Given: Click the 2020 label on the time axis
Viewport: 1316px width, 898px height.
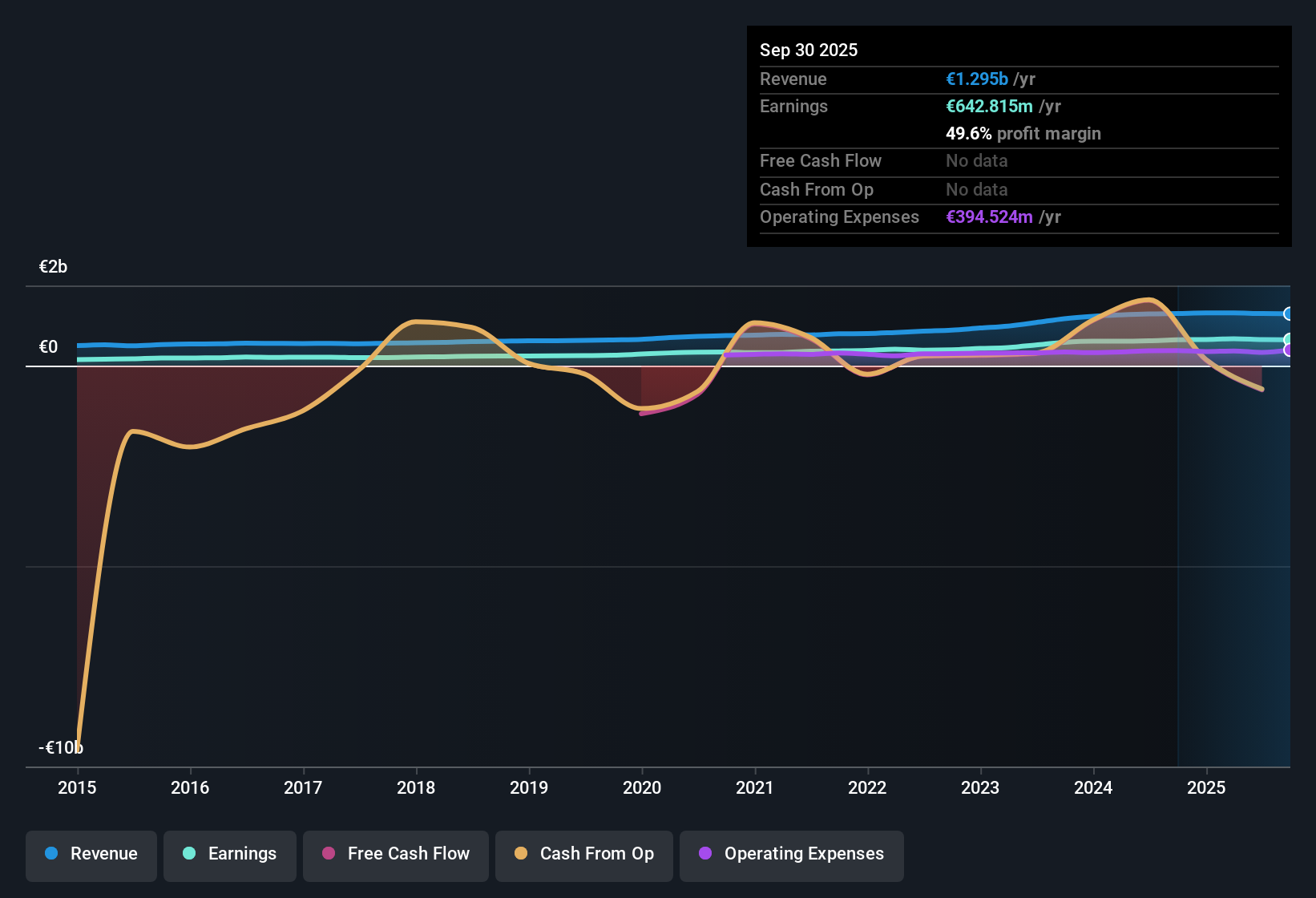Looking at the screenshot, I should [x=642, y=788].
